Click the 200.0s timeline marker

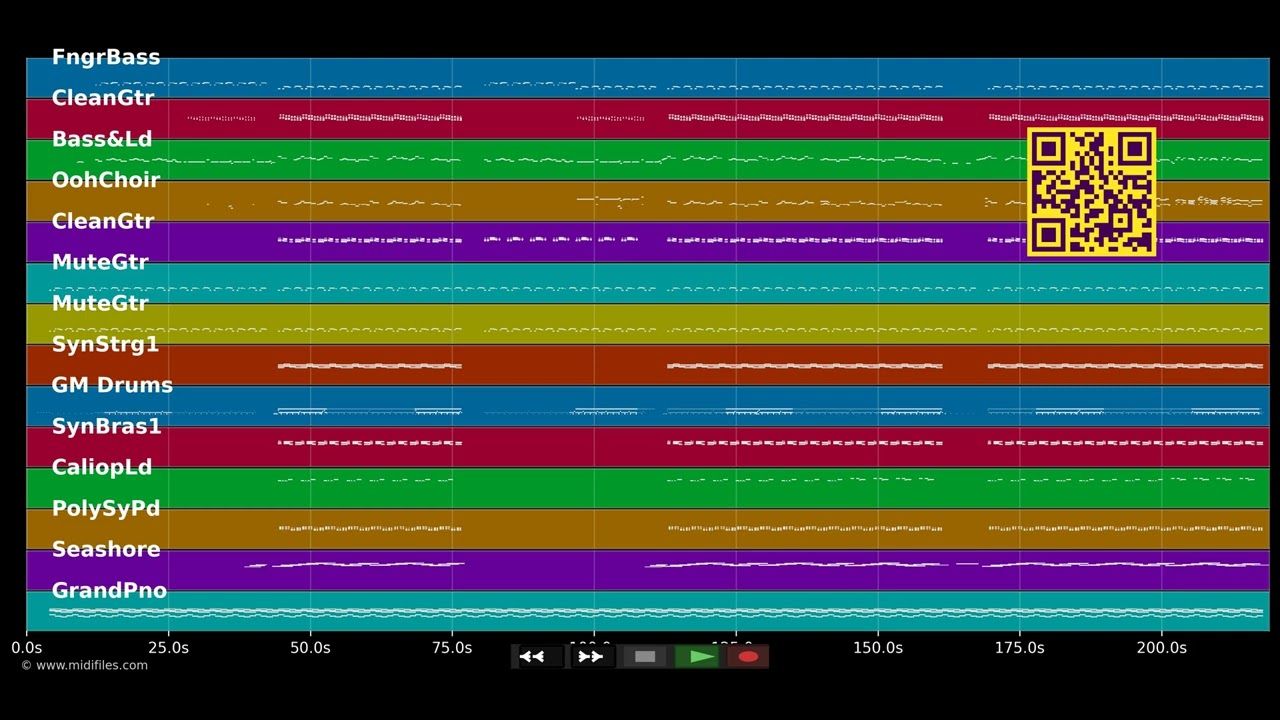(x=1162, y=648)
